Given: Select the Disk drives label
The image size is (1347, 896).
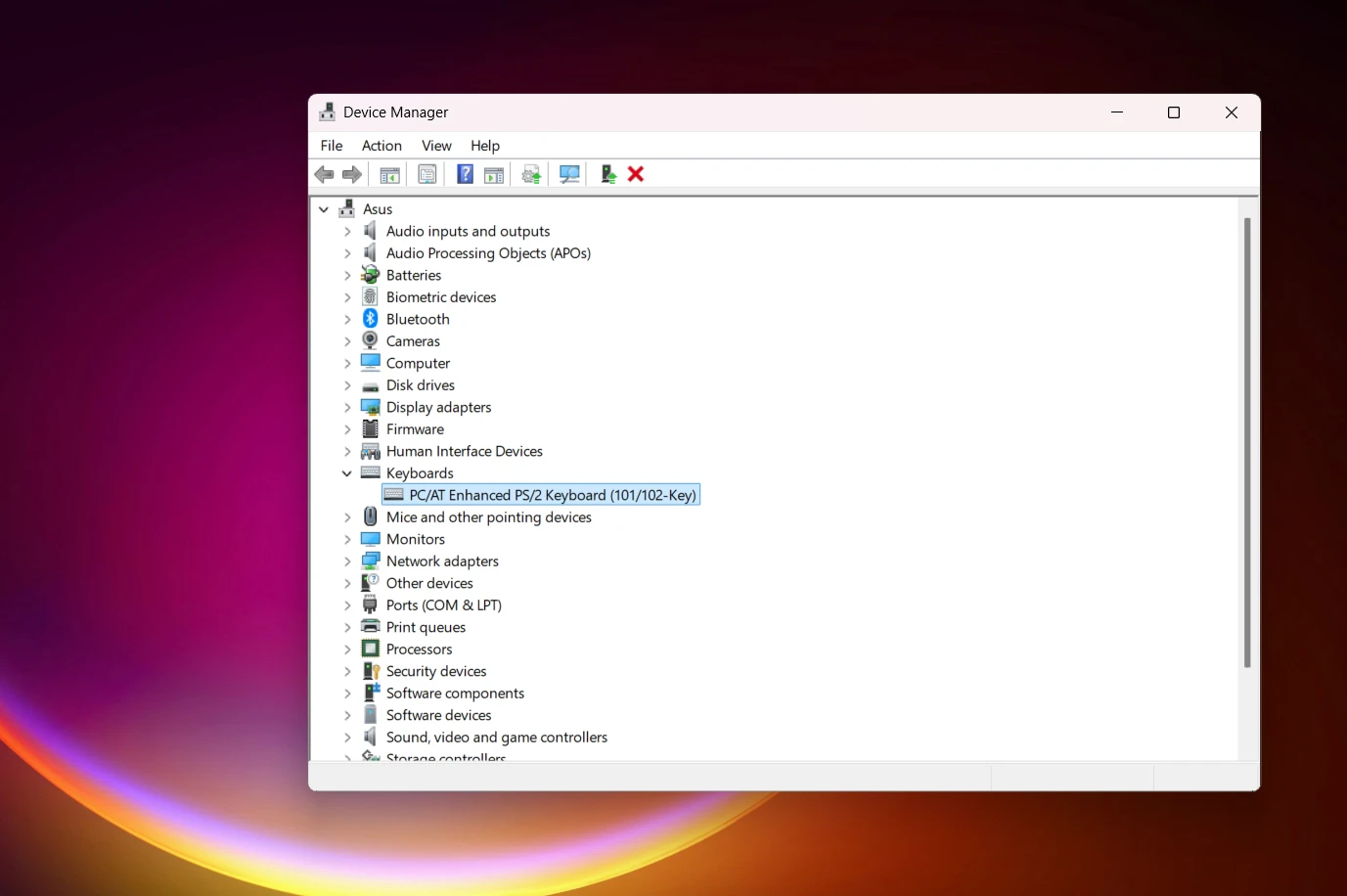Looking at the screenshot, I should (421, 385).
